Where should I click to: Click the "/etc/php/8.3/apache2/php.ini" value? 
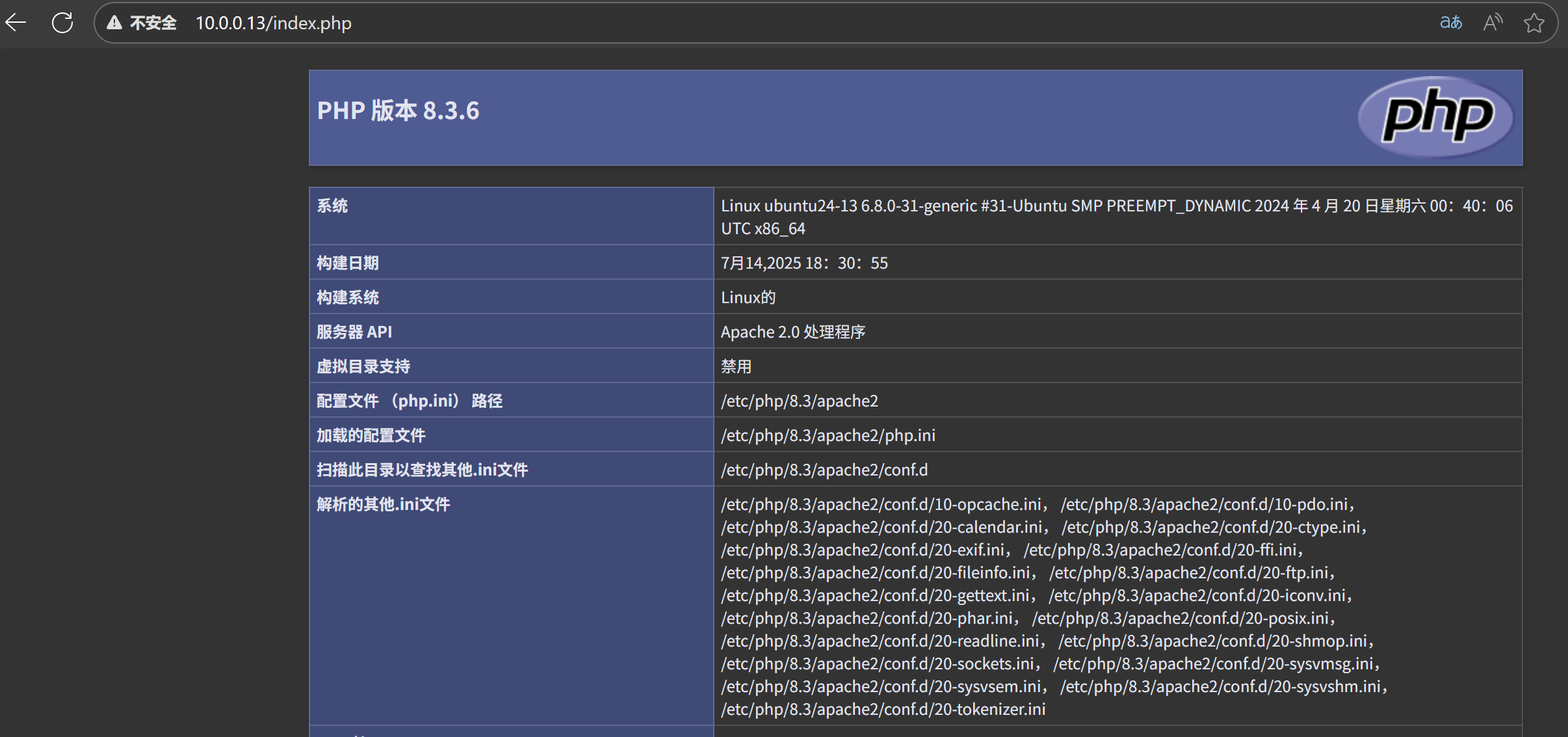828,435
